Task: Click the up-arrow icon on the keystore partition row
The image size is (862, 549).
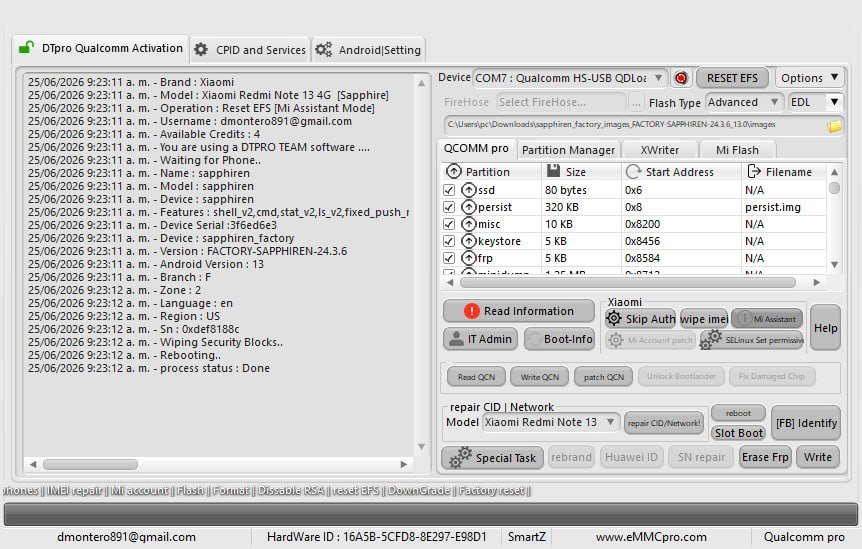Action: (x=468, y=241)
